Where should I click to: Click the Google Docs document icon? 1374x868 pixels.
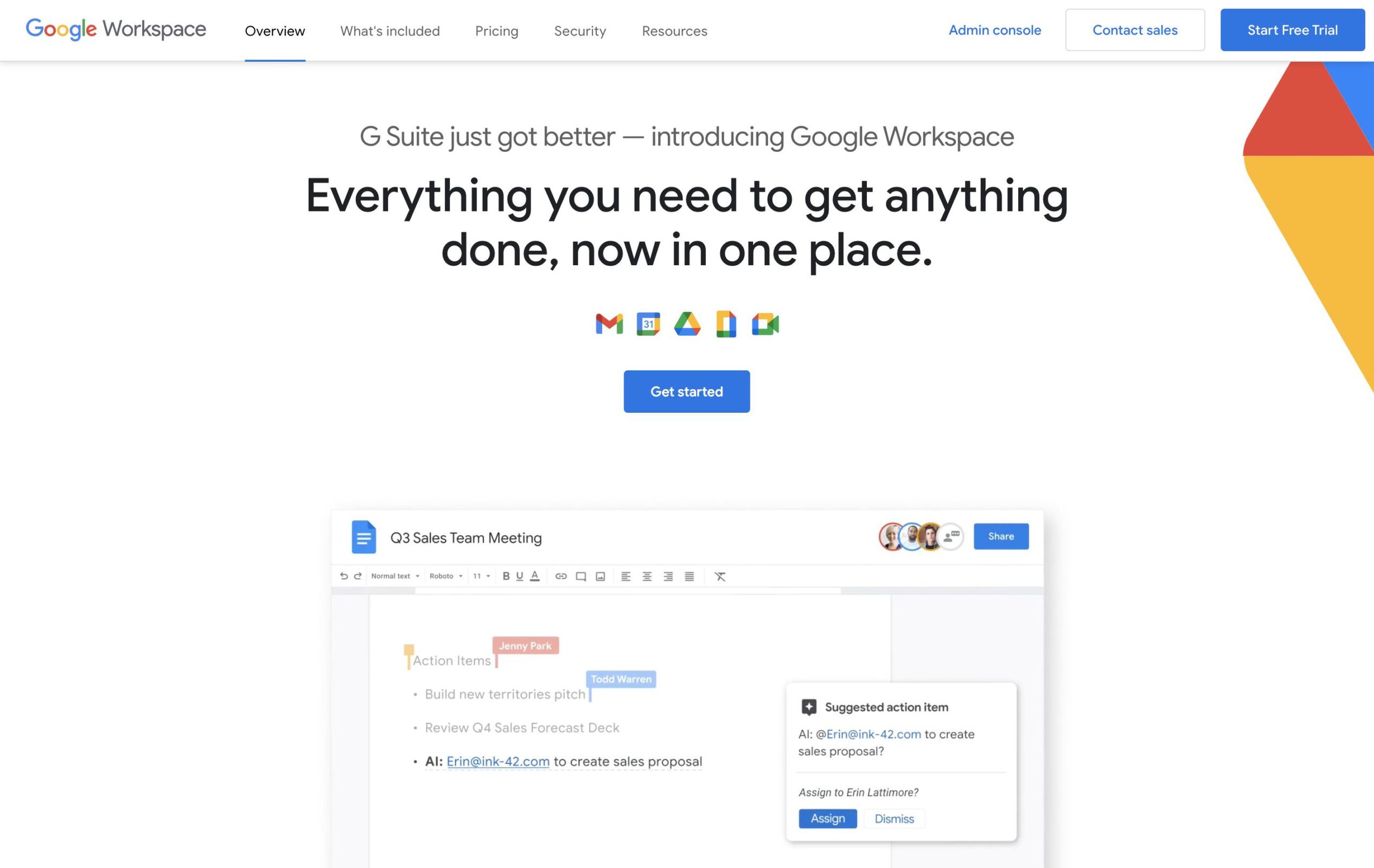[x=364, y=537]
